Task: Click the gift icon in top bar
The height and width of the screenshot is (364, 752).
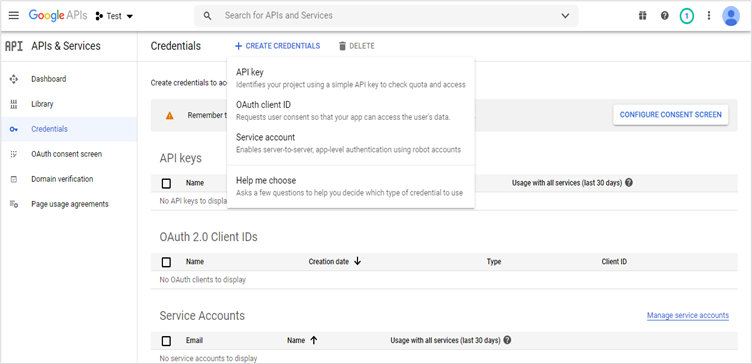Action: point(642,16)
